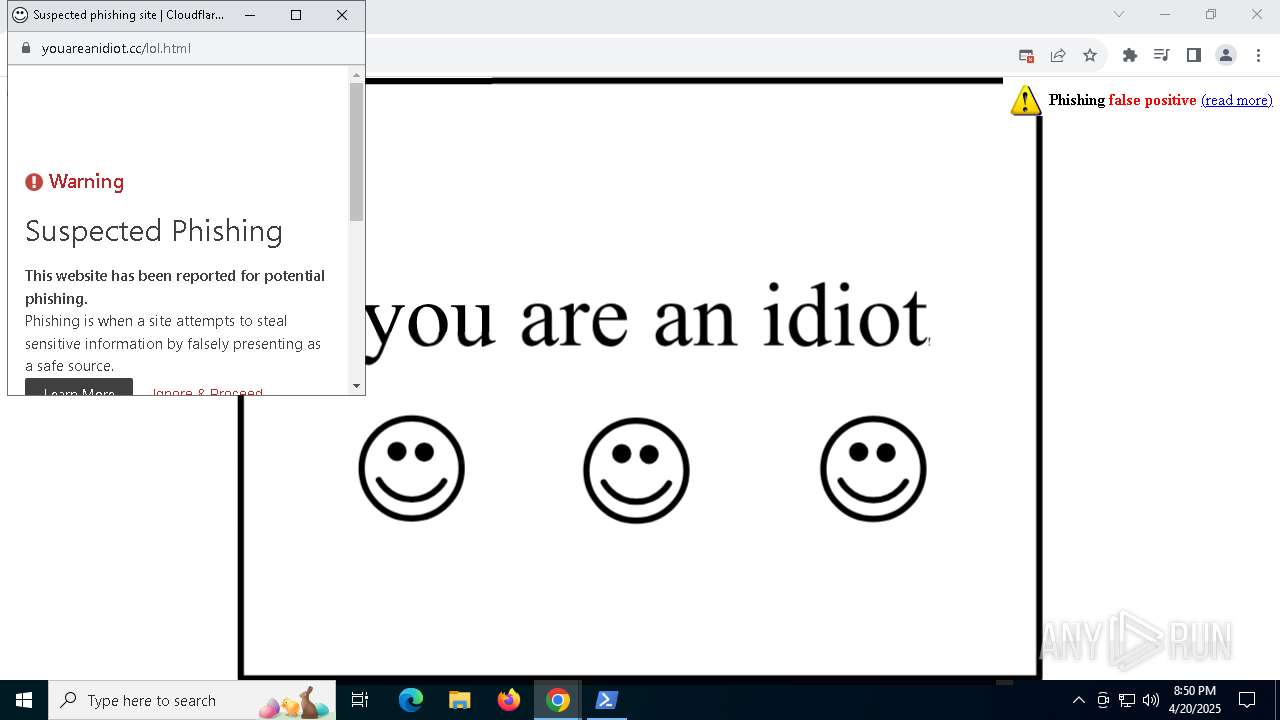Click the 'Suspected Phishing' heading
This screenshot has height=720, width=1280.
click(x=154, y=231)
